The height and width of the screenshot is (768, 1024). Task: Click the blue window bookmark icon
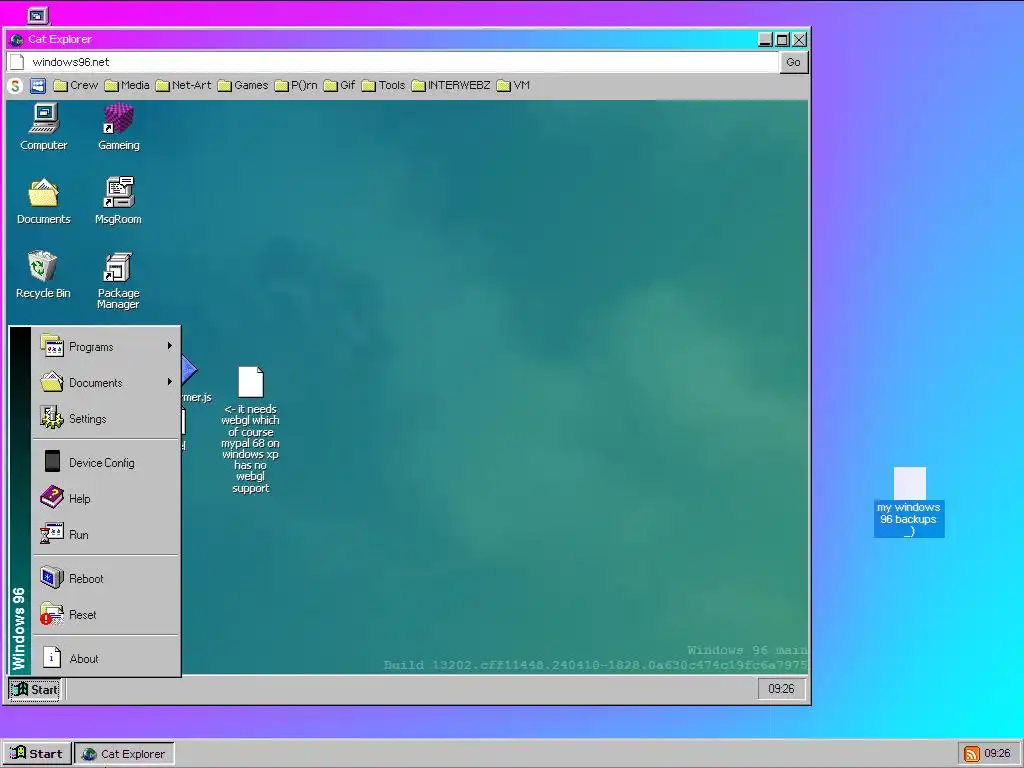38,86
